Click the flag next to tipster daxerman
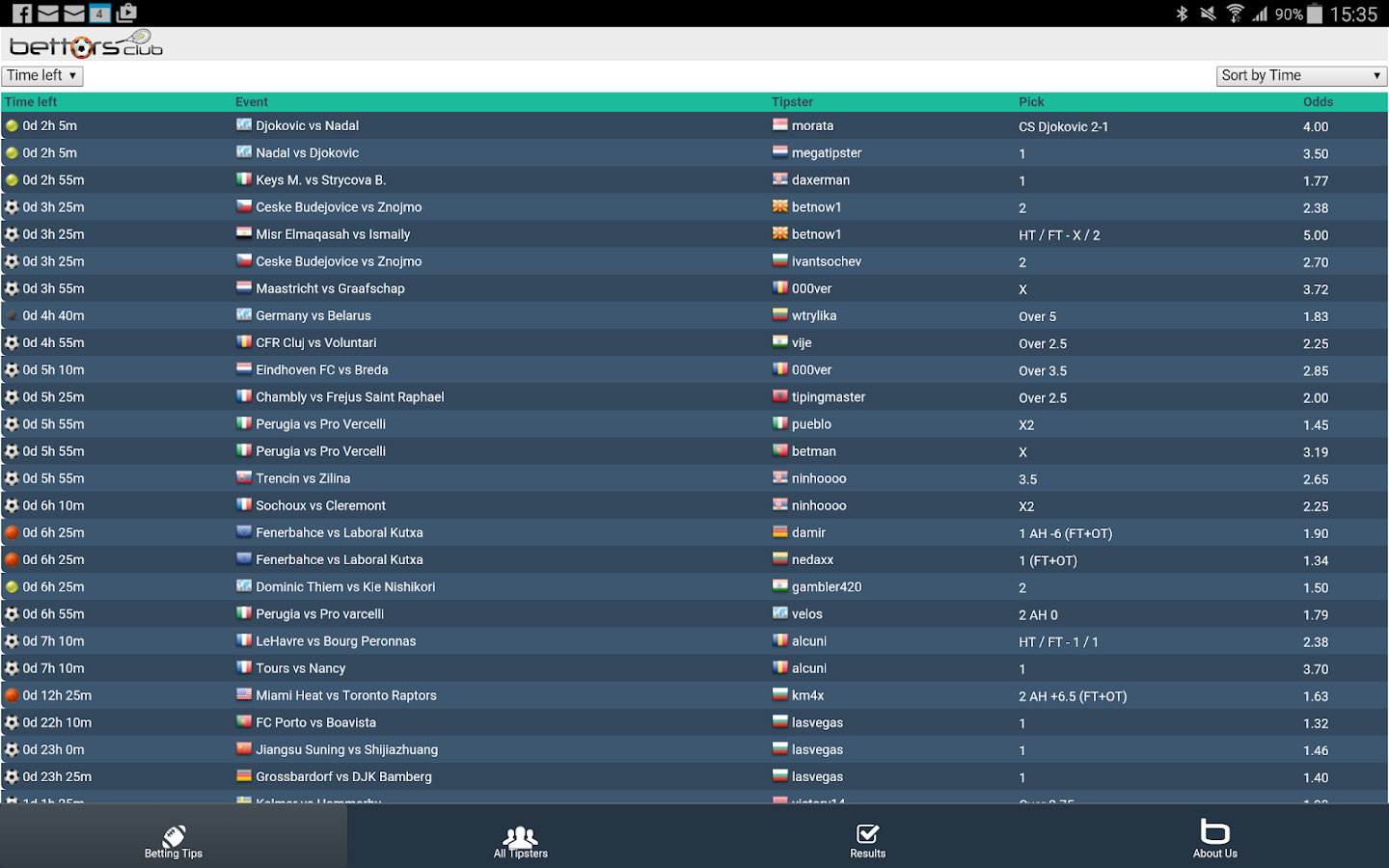The width and height of the screenshot is (1389, 868). (780, 179)
